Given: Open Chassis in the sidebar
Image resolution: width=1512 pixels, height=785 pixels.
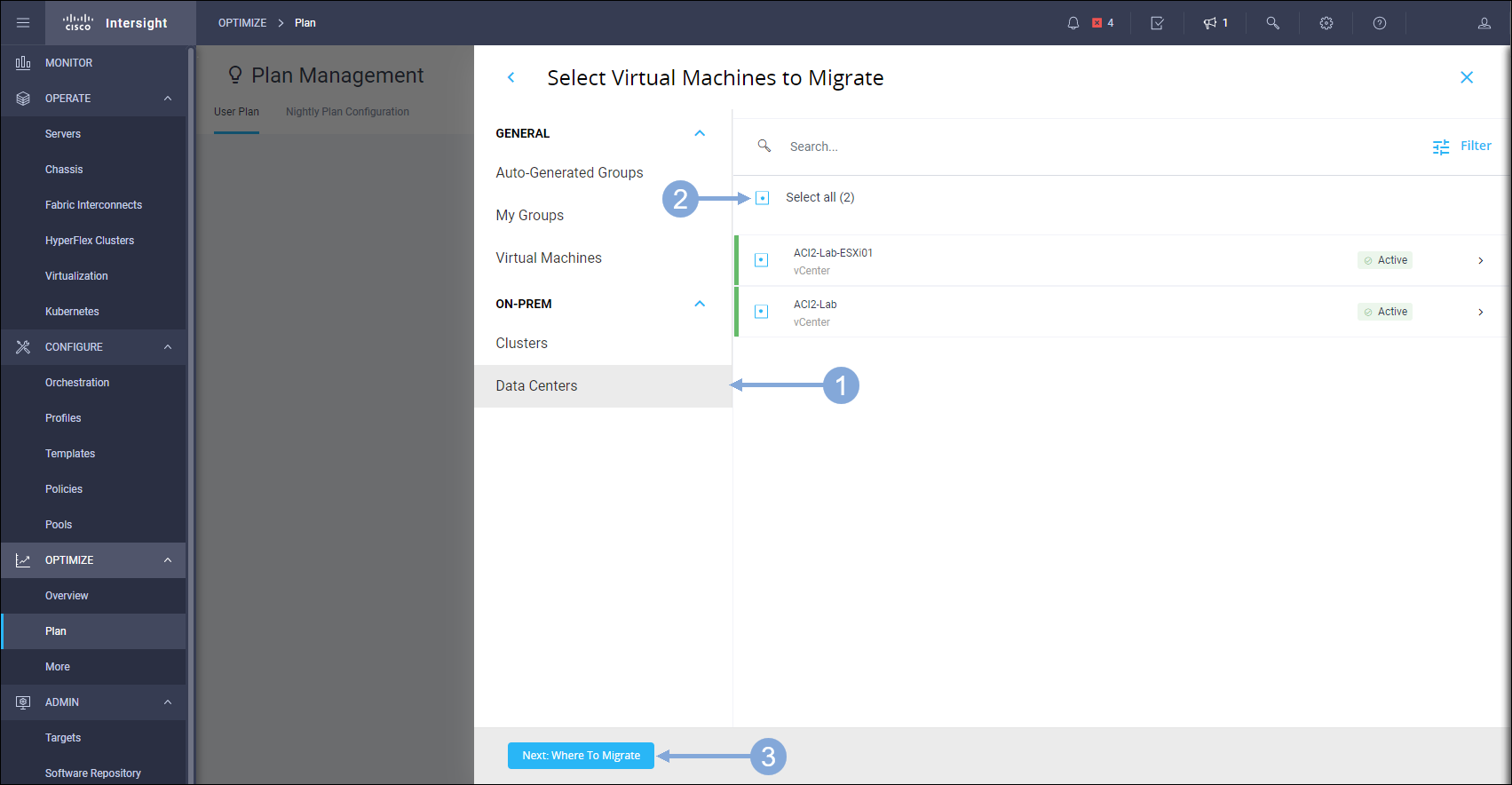Looking at the screenshot, I should [x=64, y=170].
